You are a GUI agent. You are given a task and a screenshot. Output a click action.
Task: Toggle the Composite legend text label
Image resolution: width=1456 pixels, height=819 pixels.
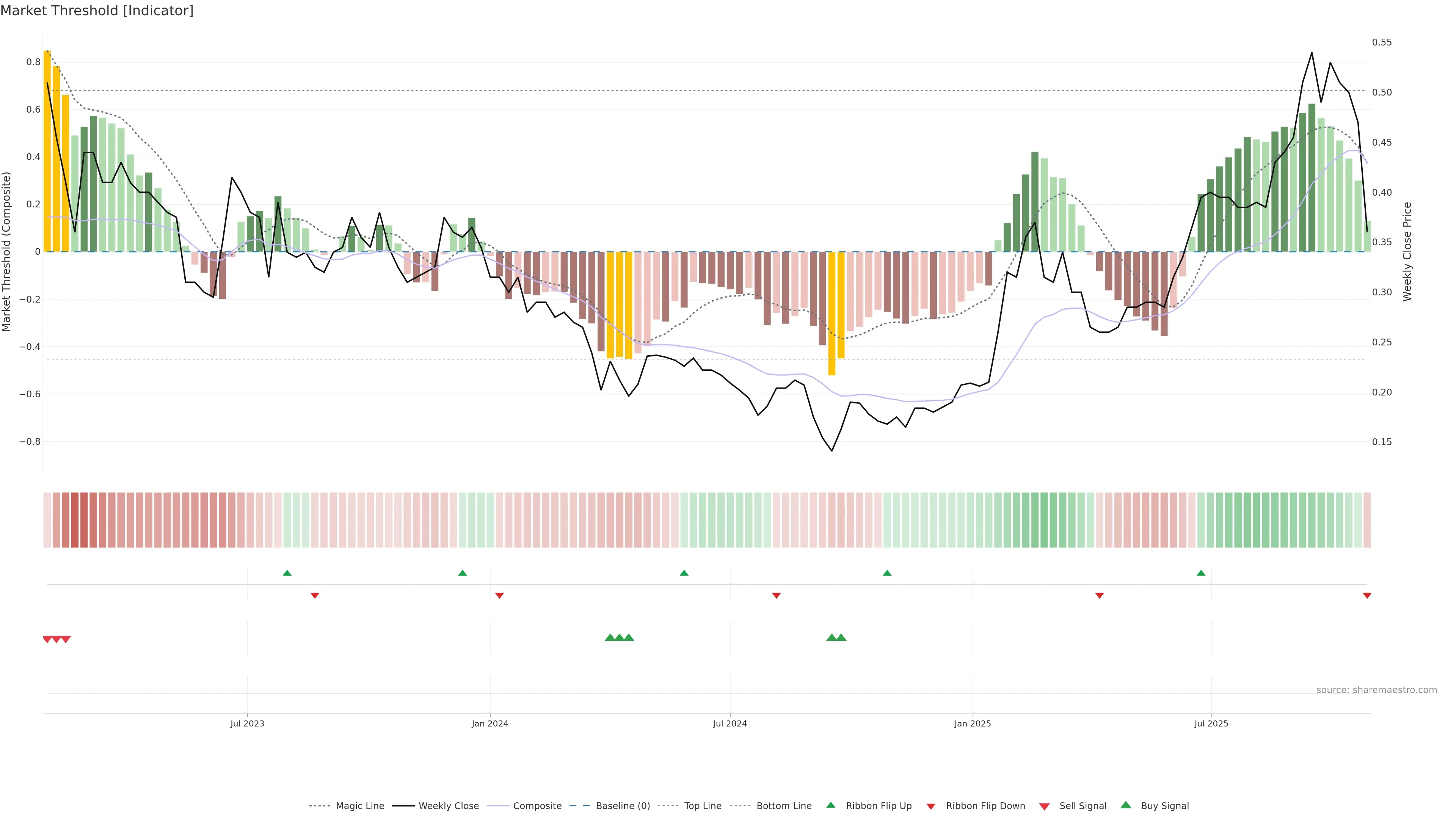click(x=537, y=806)
